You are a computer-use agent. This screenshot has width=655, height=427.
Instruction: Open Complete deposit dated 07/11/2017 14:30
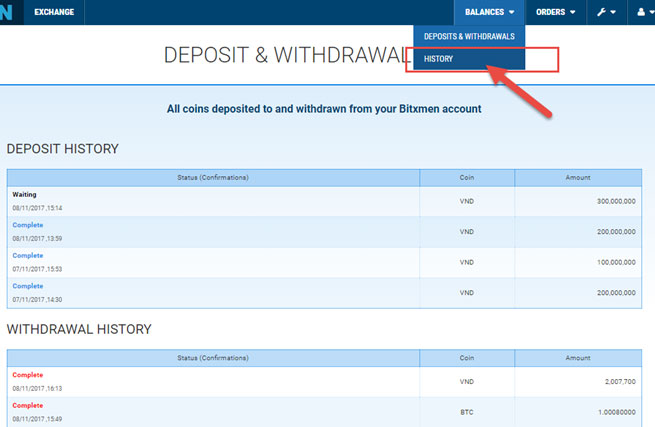(x=27, y=286)
